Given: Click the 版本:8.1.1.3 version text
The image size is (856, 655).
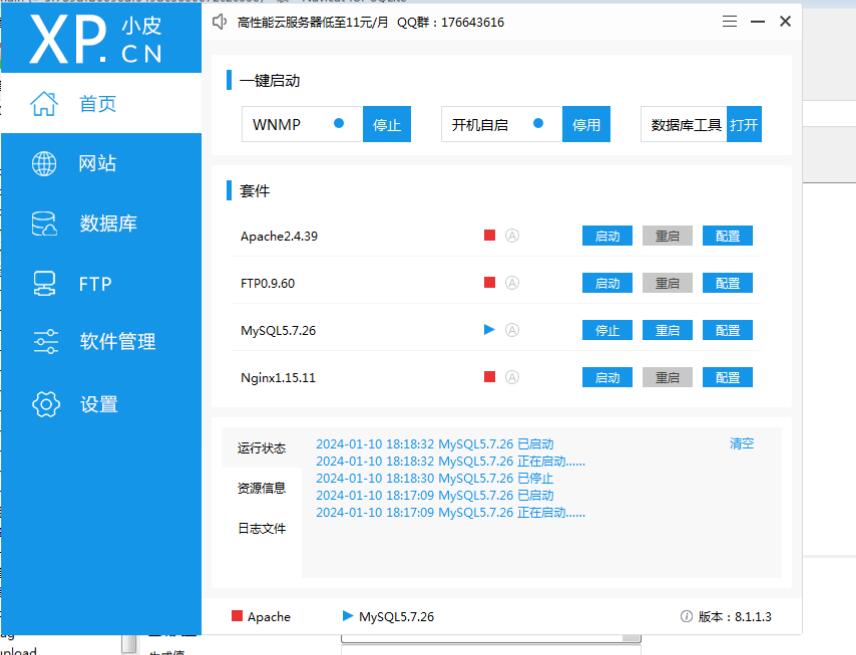Looking at the screenshot, I should click(735, 616).
